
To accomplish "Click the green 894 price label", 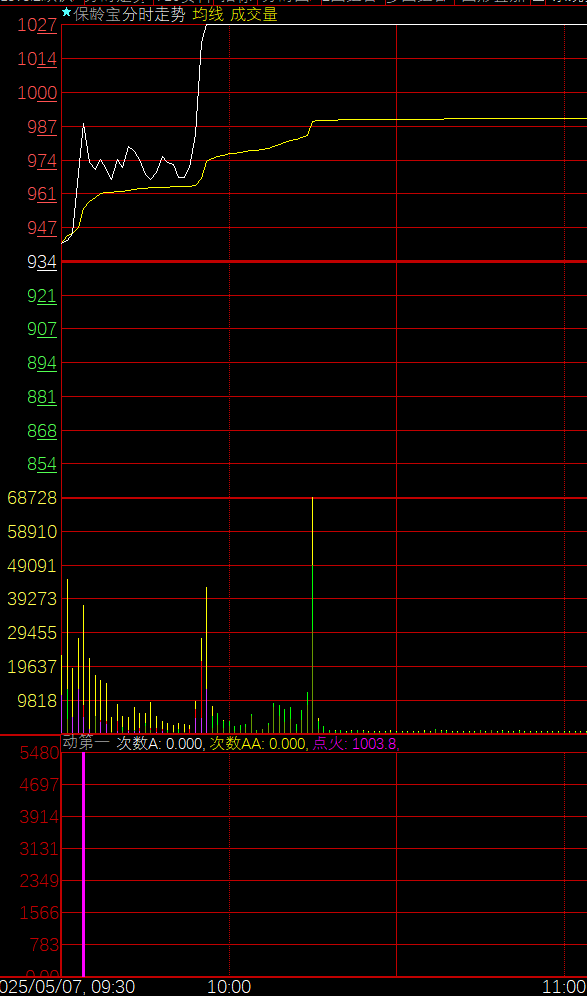I will [x=42, y=363].
